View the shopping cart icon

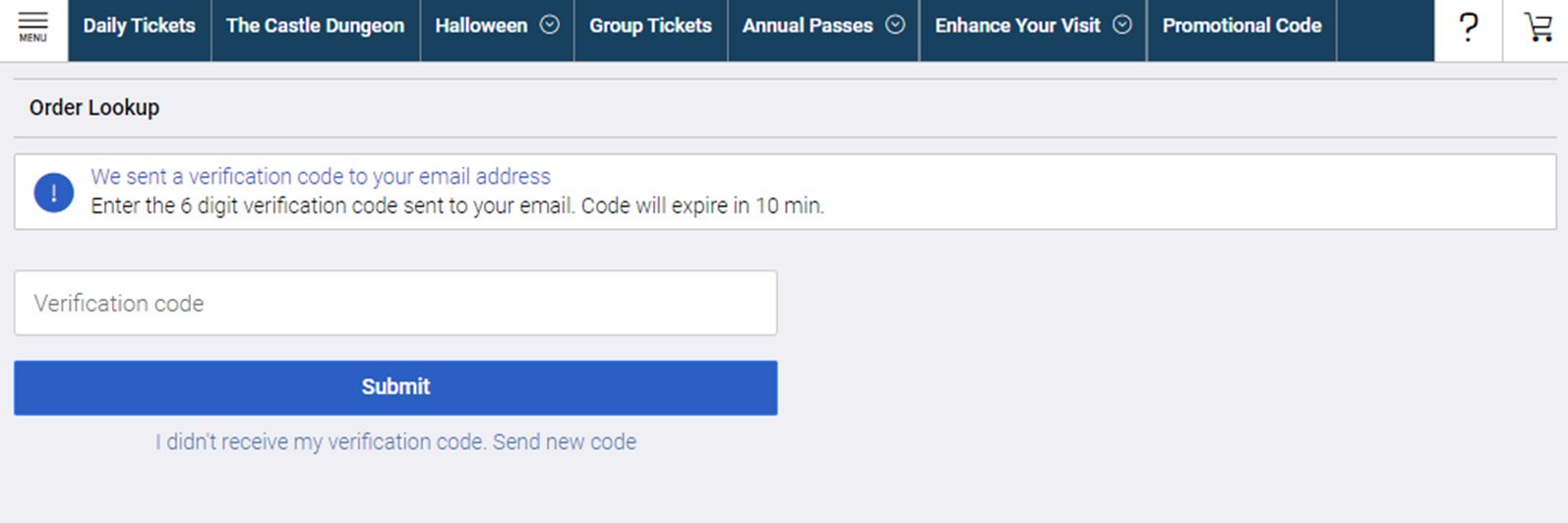[1538, 27]
